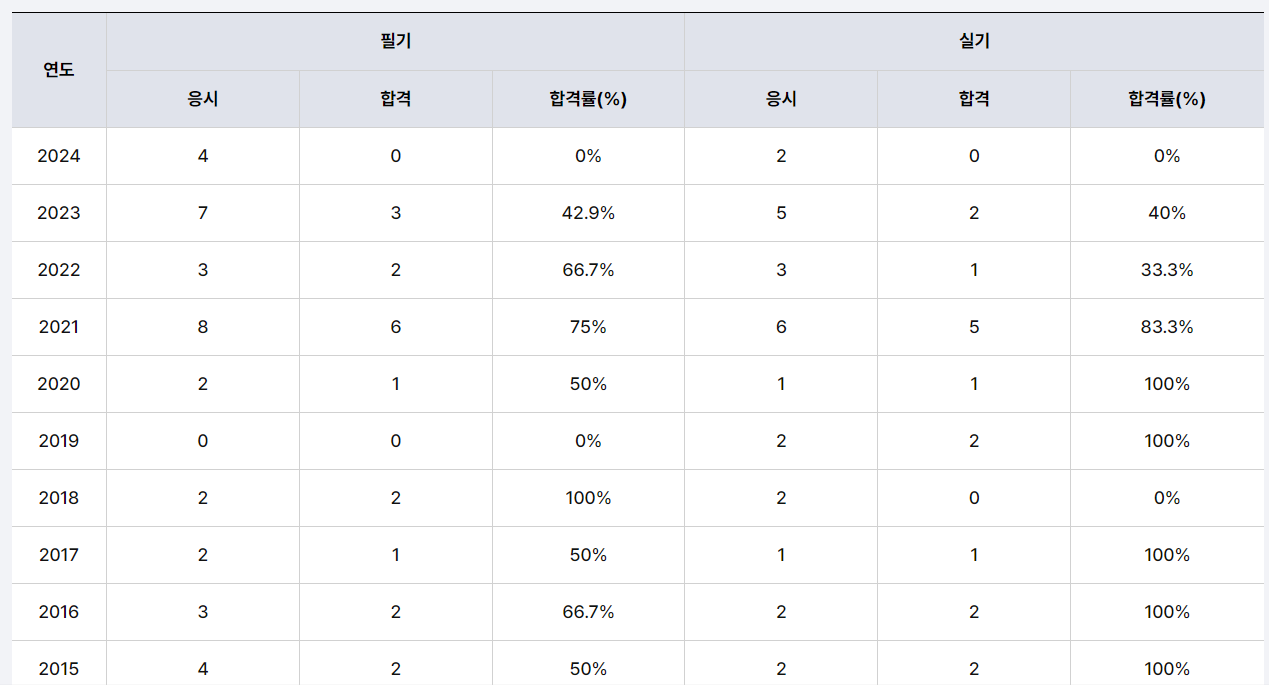Select the 2024 year cell
Viewport: 1269px width, 685px height.
pos(59,156)
